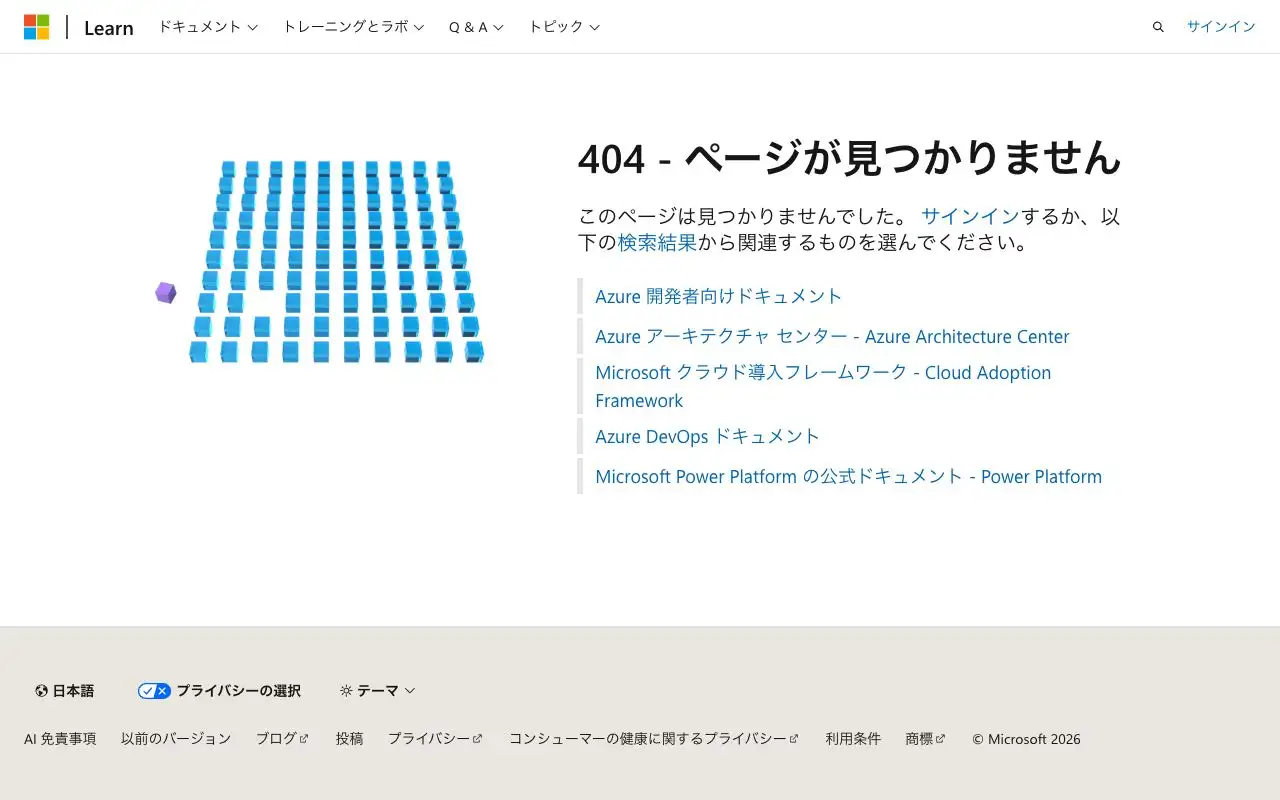Click the サインイン link in the message
The width and height of the screenshot is (1280, 800).
click(970, 216)
